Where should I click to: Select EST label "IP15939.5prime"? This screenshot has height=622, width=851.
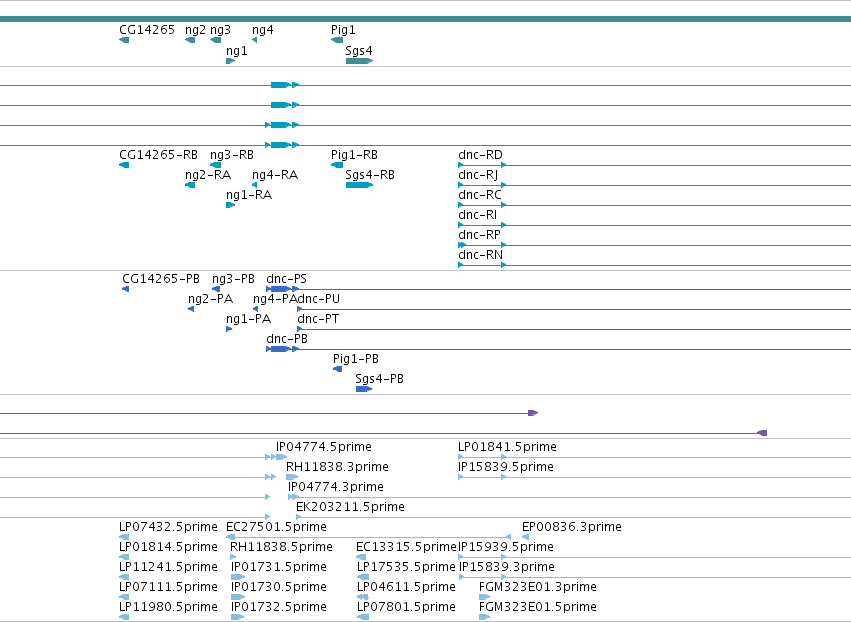[x=506, y=548]
